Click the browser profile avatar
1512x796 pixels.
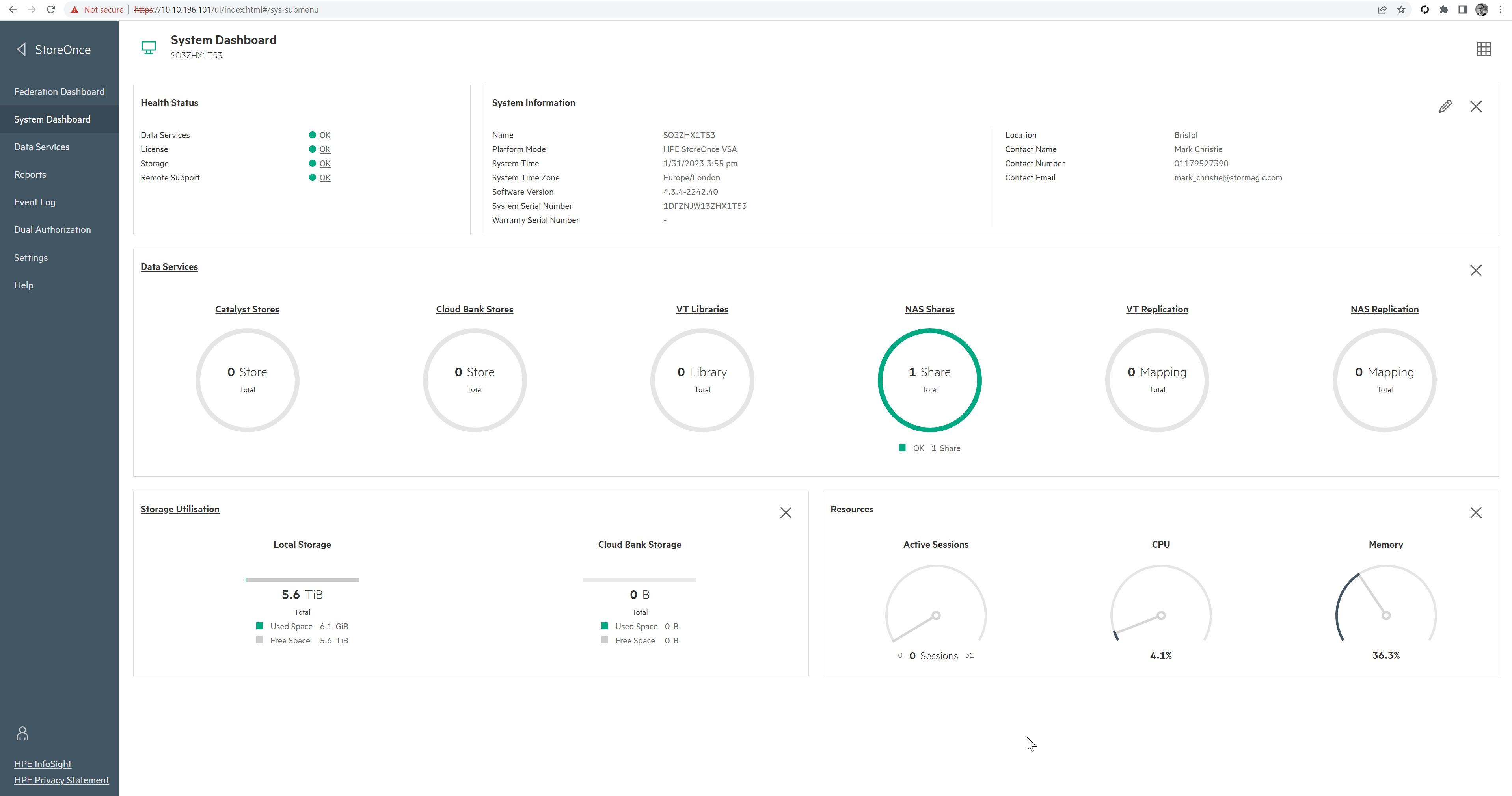tap(1482, 9)
